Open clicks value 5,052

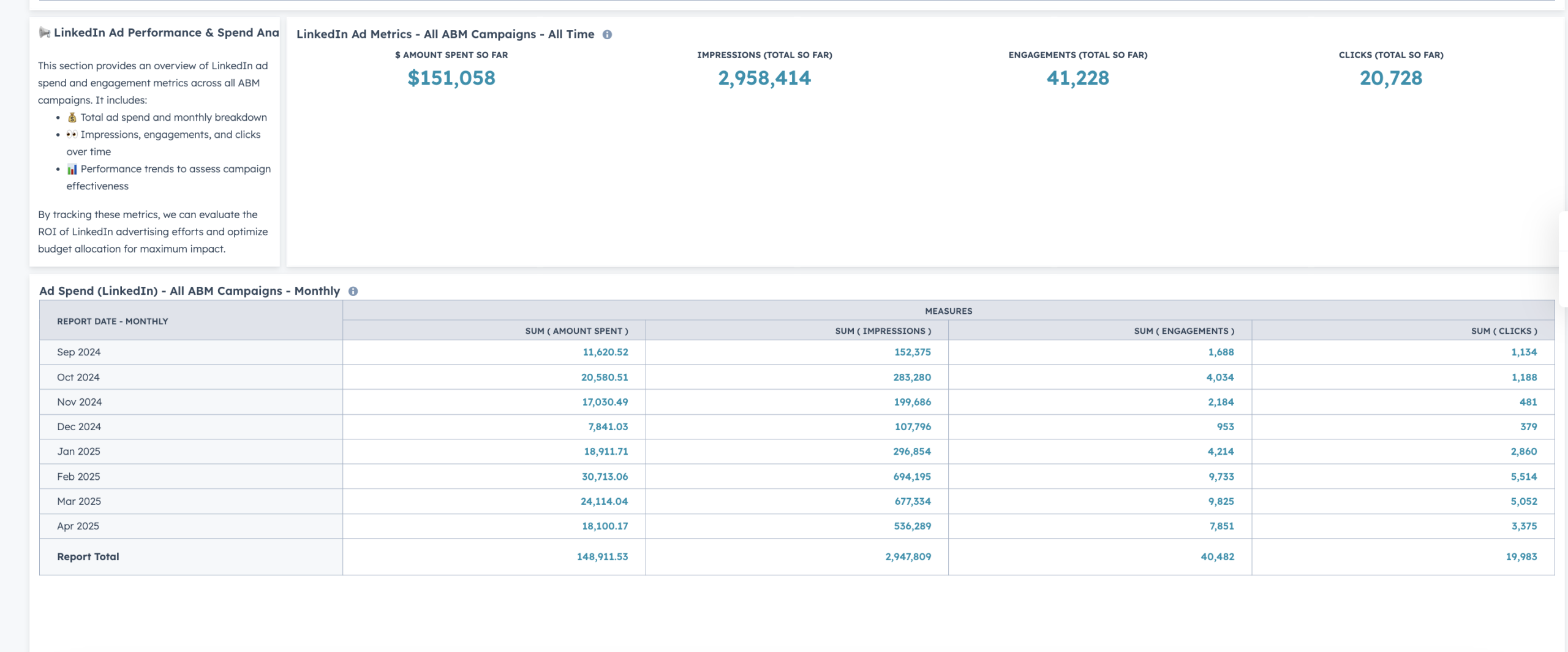(x=1524, y=501)
